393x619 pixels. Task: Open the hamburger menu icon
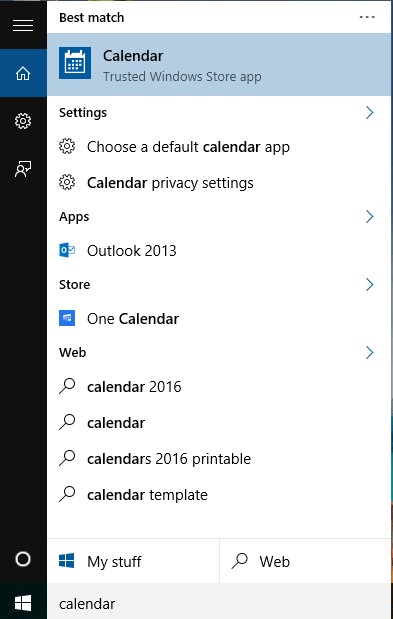click(23, 25)
